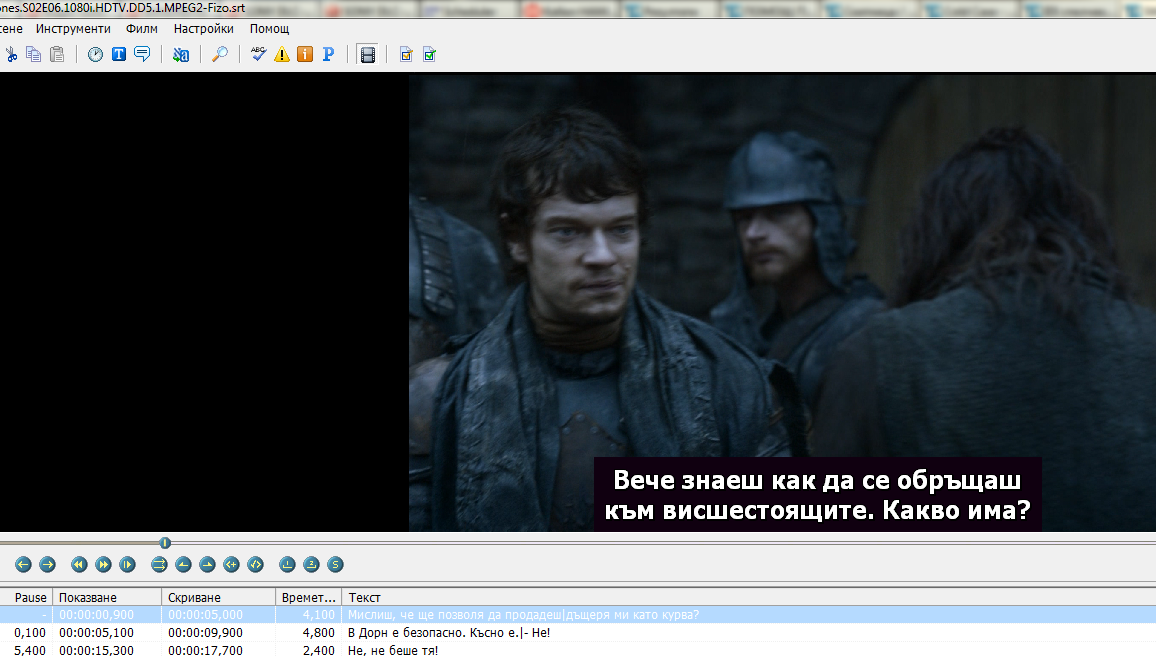Click the video seek slider handle

coord(165,543)
